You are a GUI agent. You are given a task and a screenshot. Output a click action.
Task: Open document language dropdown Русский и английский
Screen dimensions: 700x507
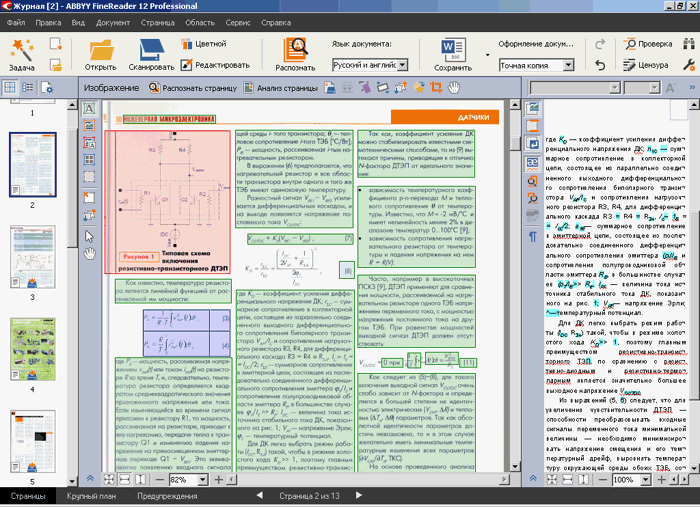(401, 65)
